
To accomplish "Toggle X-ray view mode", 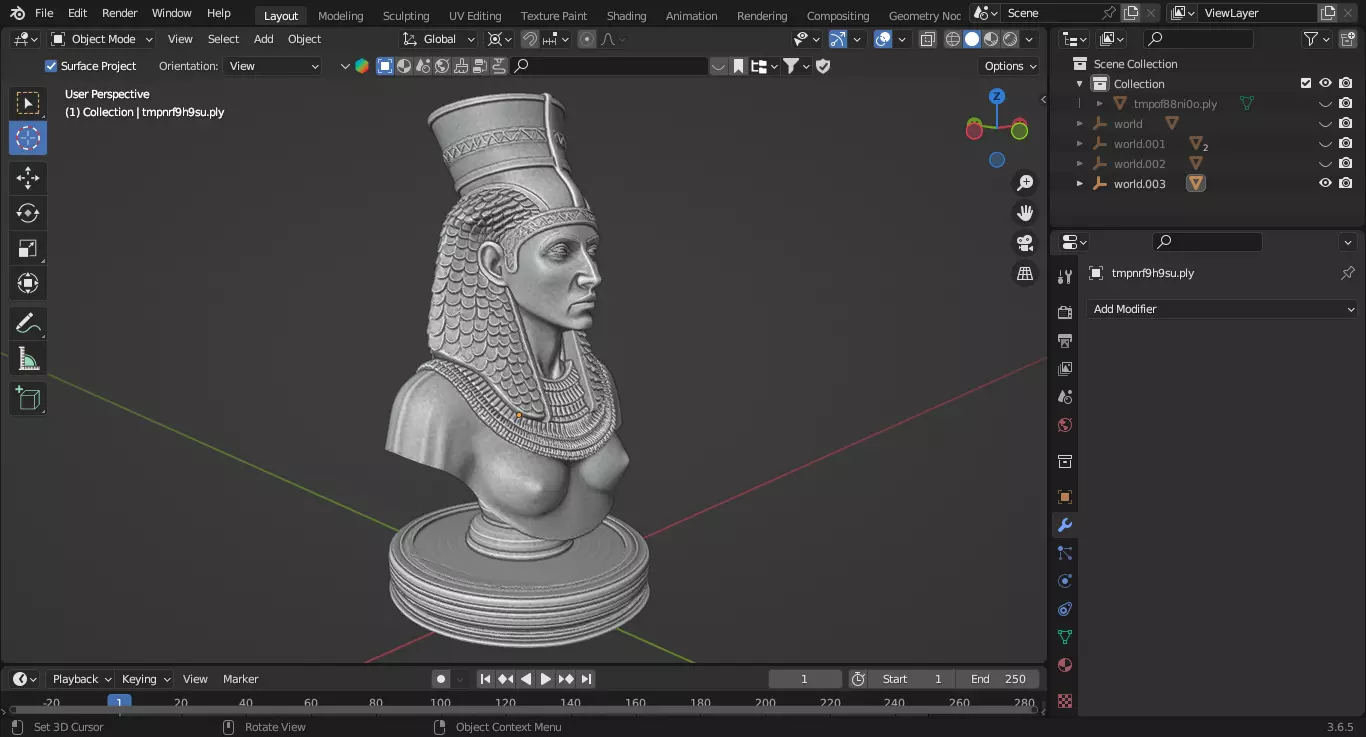I will click(x=928, y=39).
